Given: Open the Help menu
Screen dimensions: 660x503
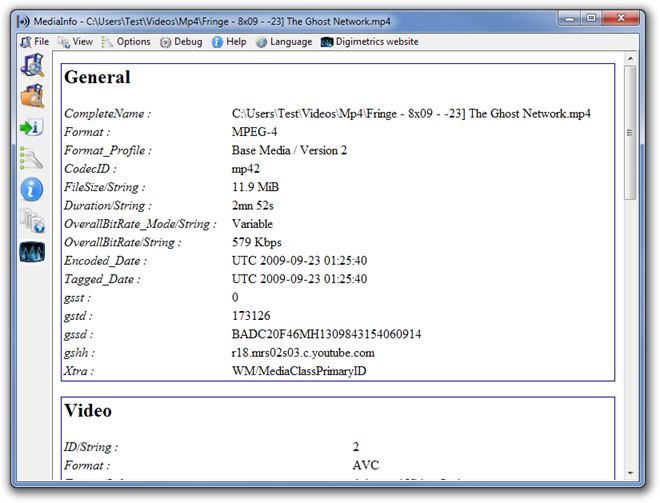Looking at the screenshot, I should [229, 42].
